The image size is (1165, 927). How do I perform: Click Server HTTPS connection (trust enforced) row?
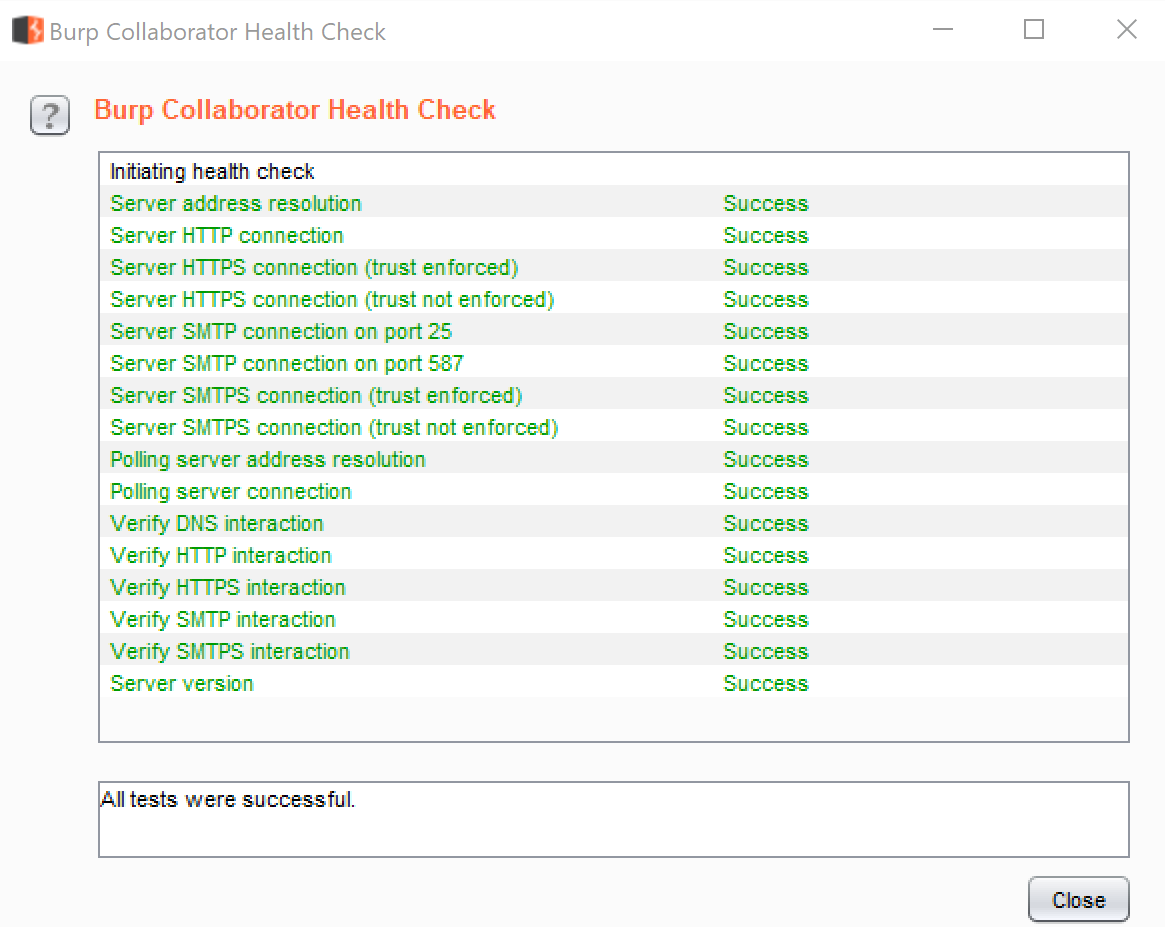(x=314, y=268)
